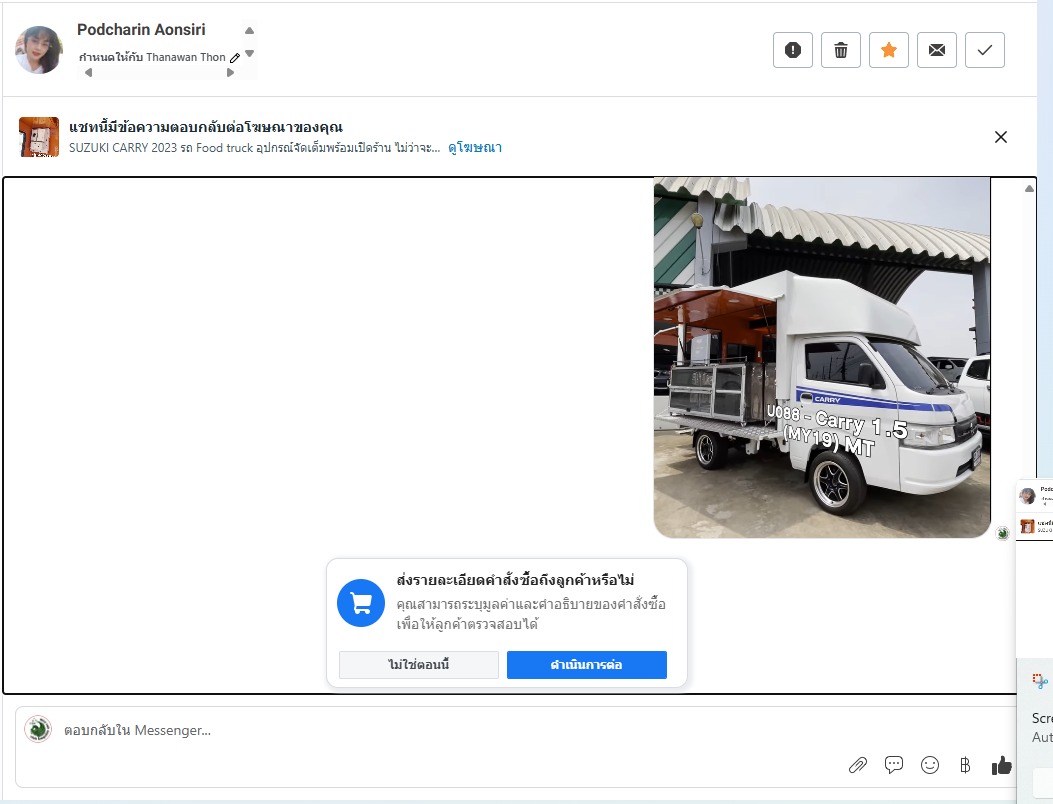Screen dimensions: 1053x804
Task: Click the header's left scroll arrow
Action: click(88, 73)
